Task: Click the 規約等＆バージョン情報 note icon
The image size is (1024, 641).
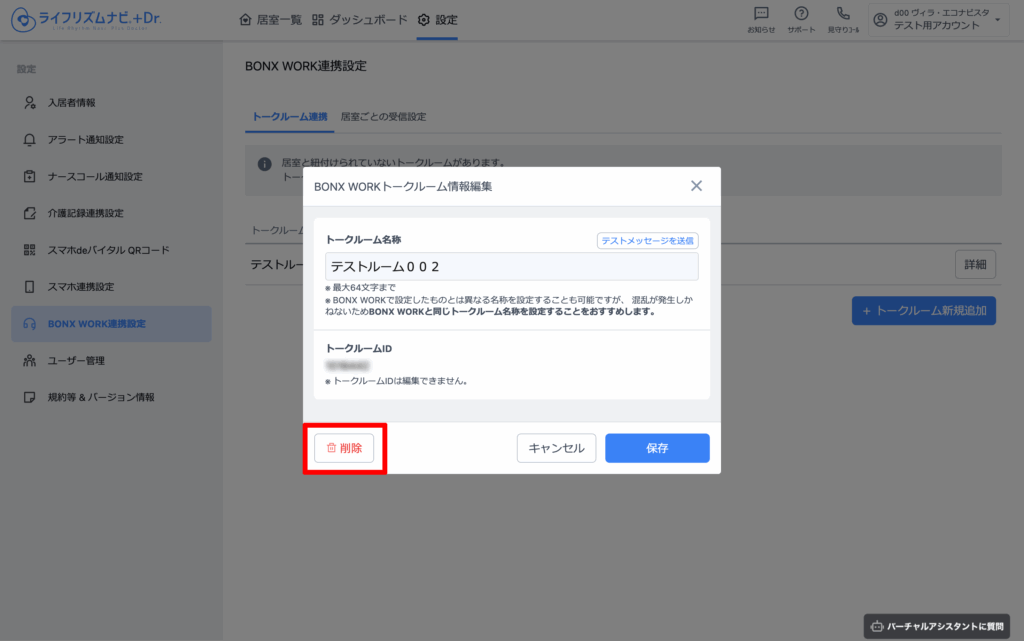Action: pos(29,397)
